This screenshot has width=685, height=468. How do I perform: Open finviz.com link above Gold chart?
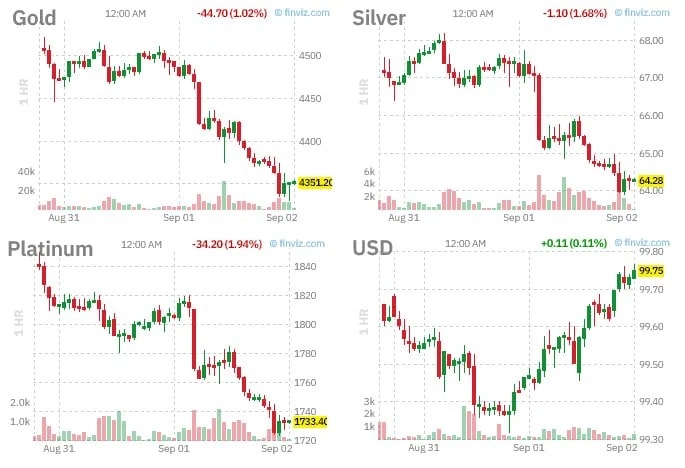(302, 13)
